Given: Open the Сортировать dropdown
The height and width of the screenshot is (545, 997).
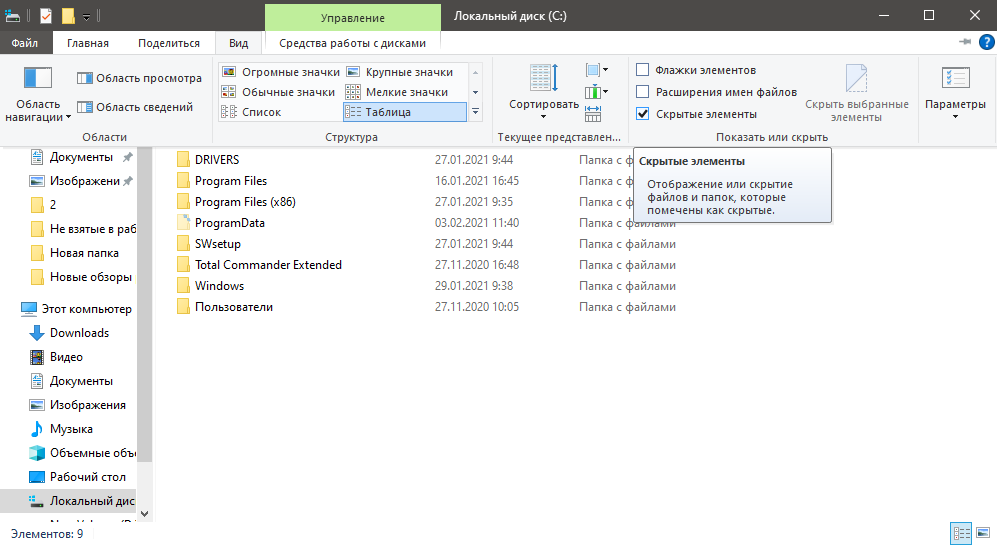Looking at the screenshot, I should pos(543,104).
